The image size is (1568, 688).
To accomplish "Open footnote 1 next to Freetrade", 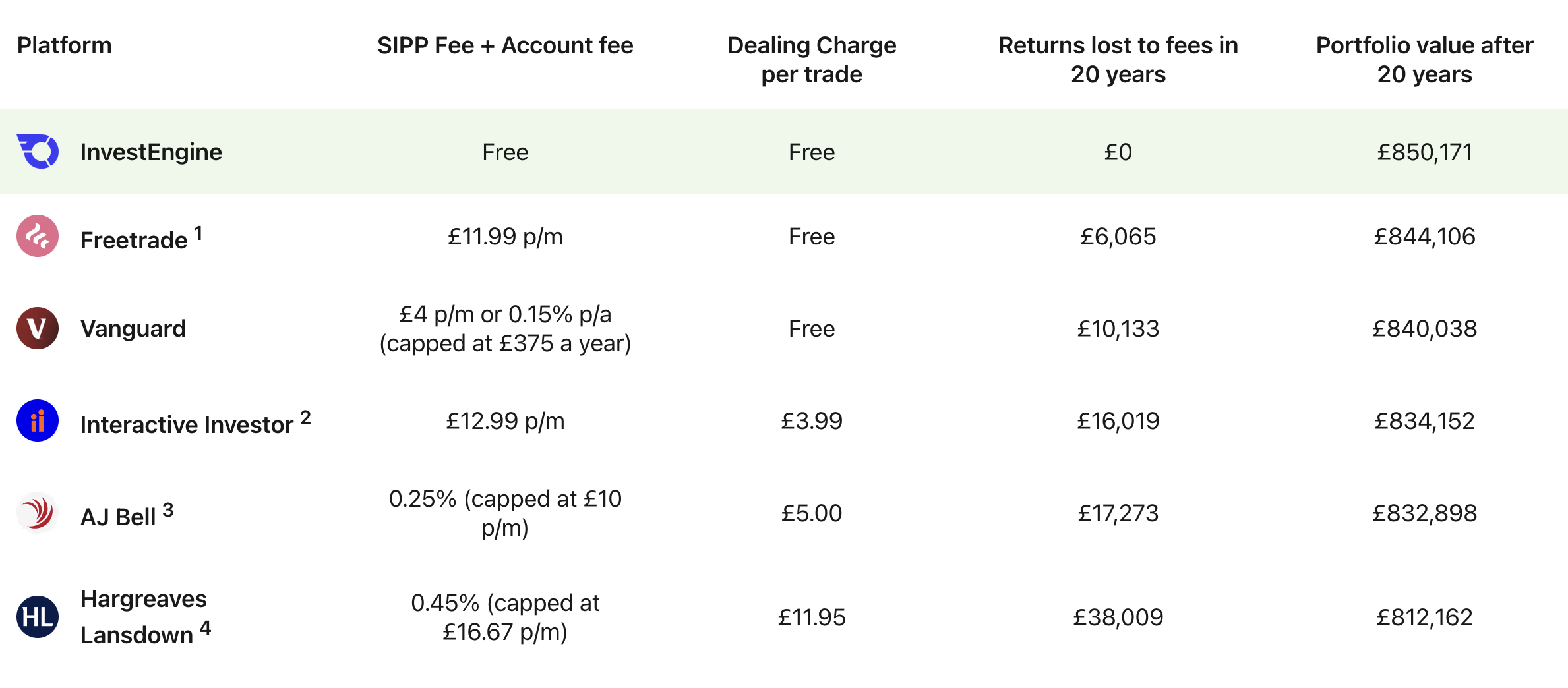I will pyautogui.click(x=198, y=233).
